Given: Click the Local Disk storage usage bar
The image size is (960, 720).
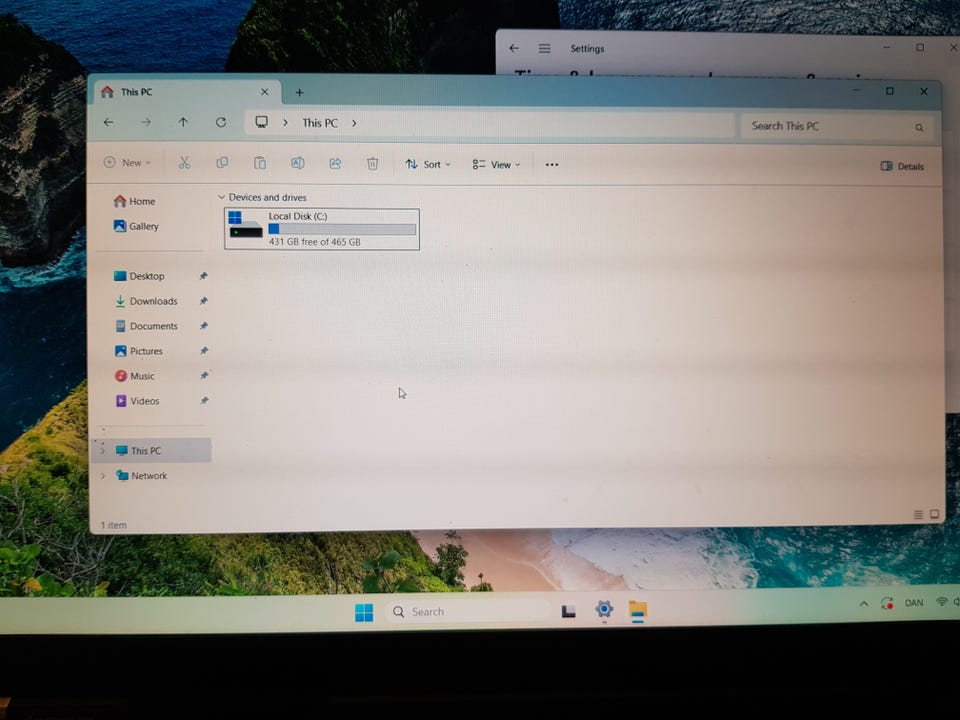Looking at the screenshot, I should [x=342, y=229].
